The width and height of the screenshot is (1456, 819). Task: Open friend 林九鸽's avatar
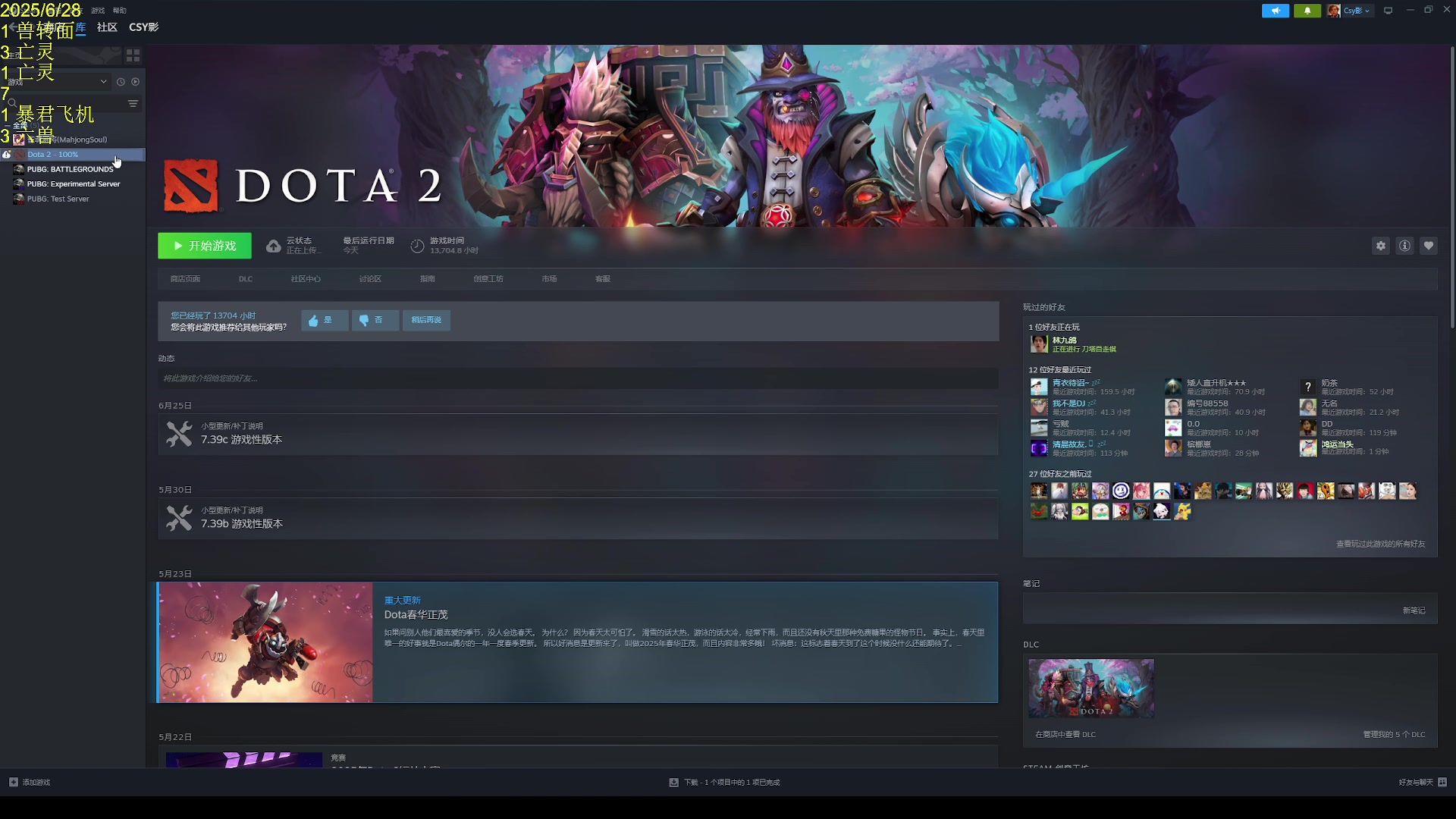click(1038, 344)
